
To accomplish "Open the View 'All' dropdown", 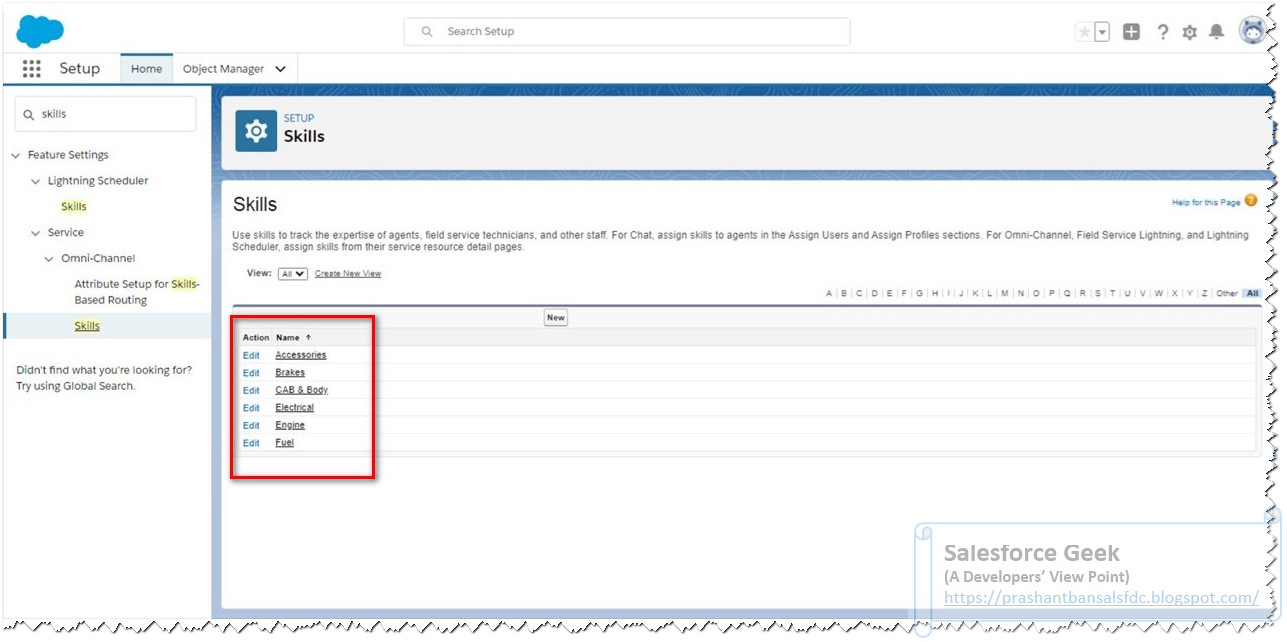I will pyautogui.click(x=293, y=274).
